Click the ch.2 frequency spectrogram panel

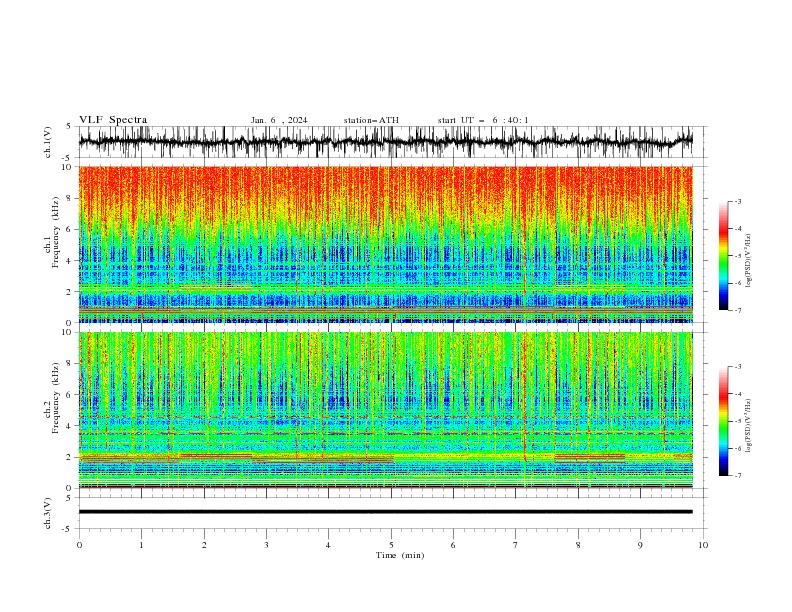pos(386,410)
